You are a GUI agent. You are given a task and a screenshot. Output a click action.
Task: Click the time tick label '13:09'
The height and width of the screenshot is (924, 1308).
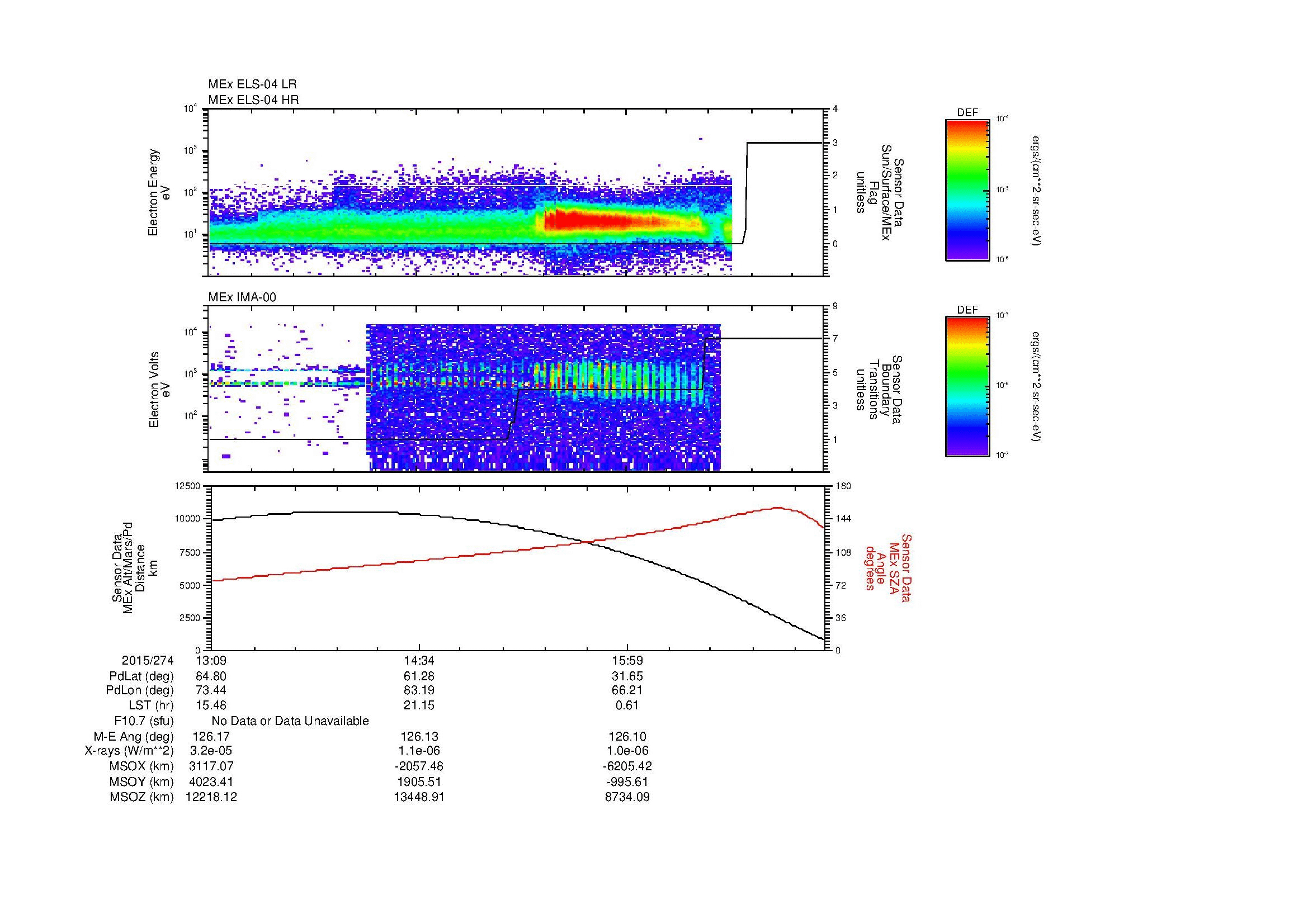click(x=211, y=660)
